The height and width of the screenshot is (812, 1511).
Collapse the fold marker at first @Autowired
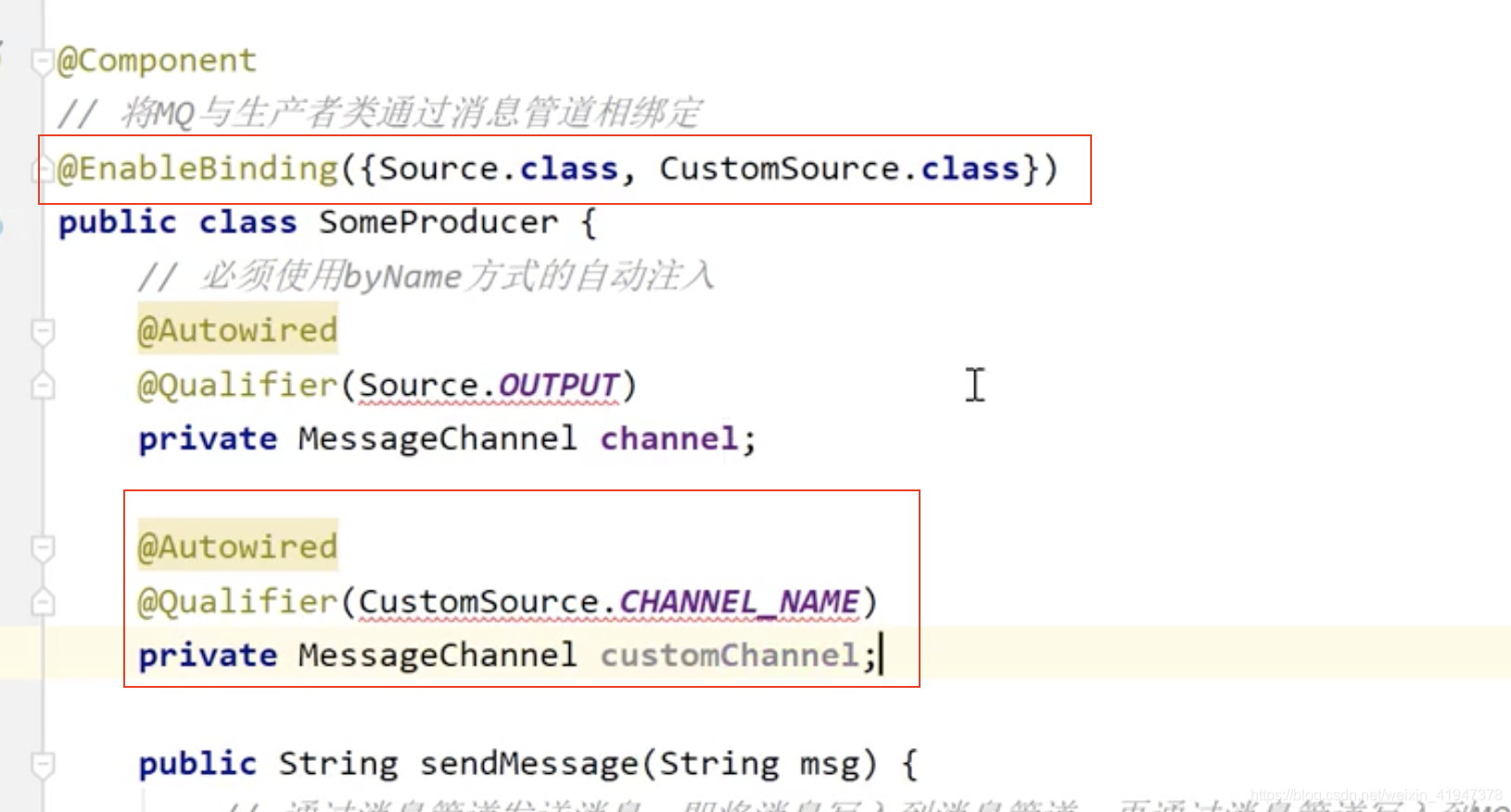tap(43, 332)
